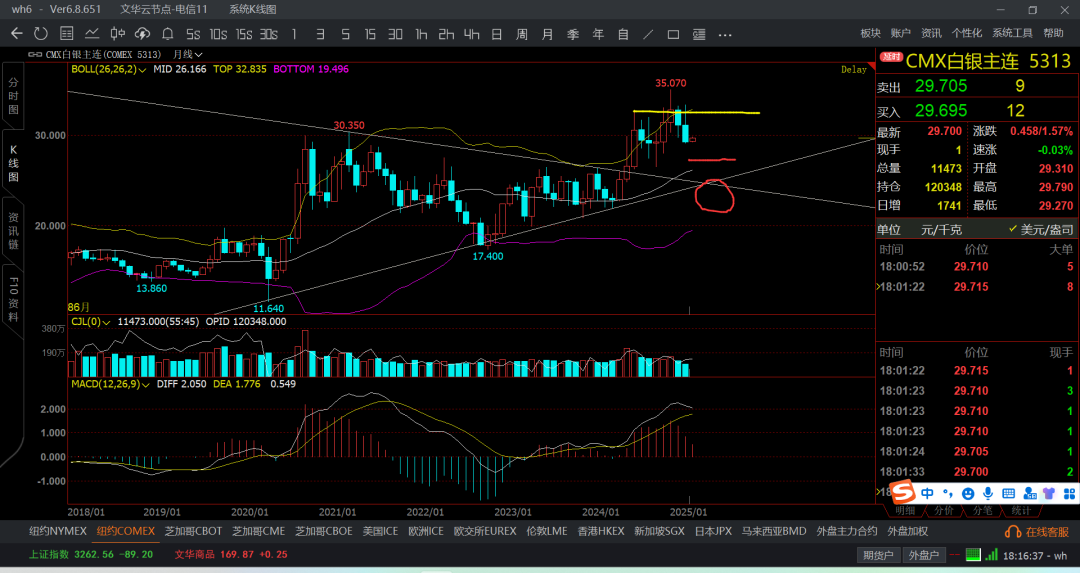Select the 明细 tab below tick list
Viewport: 1080px width, 573px height.
coord(905,510)
